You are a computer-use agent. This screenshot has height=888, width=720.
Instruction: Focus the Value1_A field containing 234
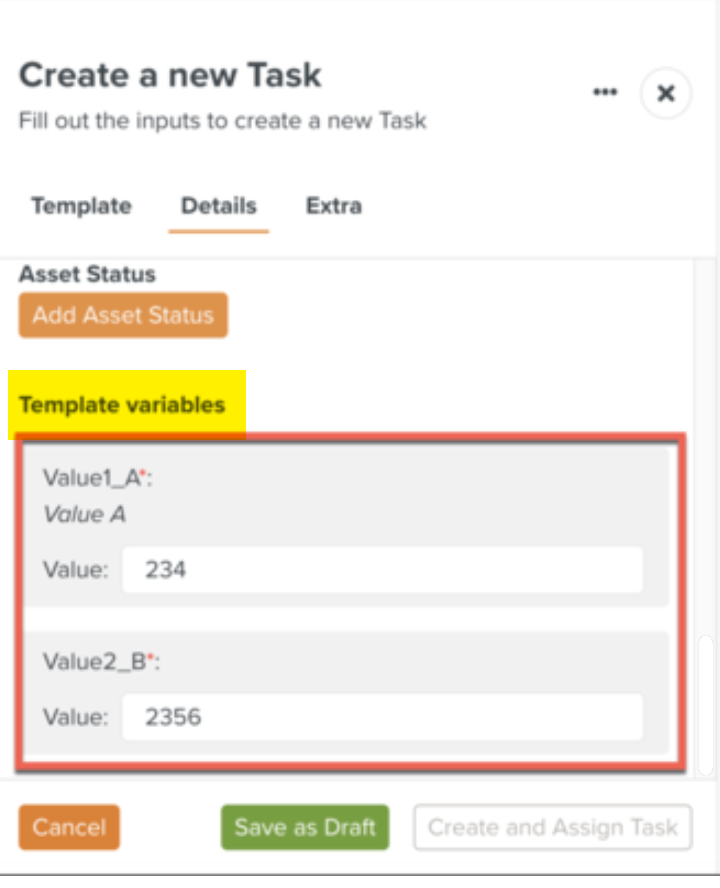pyautogui.click(x=382, y=570)
